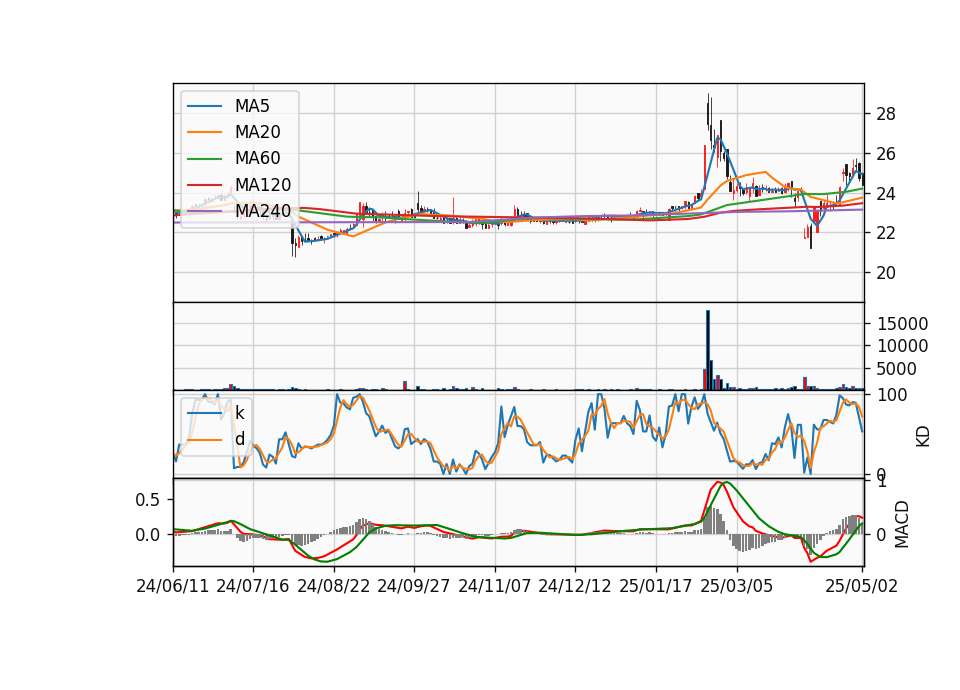Click the MA120 legend label
Image resolution: width=960 pixels, height=690 pixels.
(263, 185)
